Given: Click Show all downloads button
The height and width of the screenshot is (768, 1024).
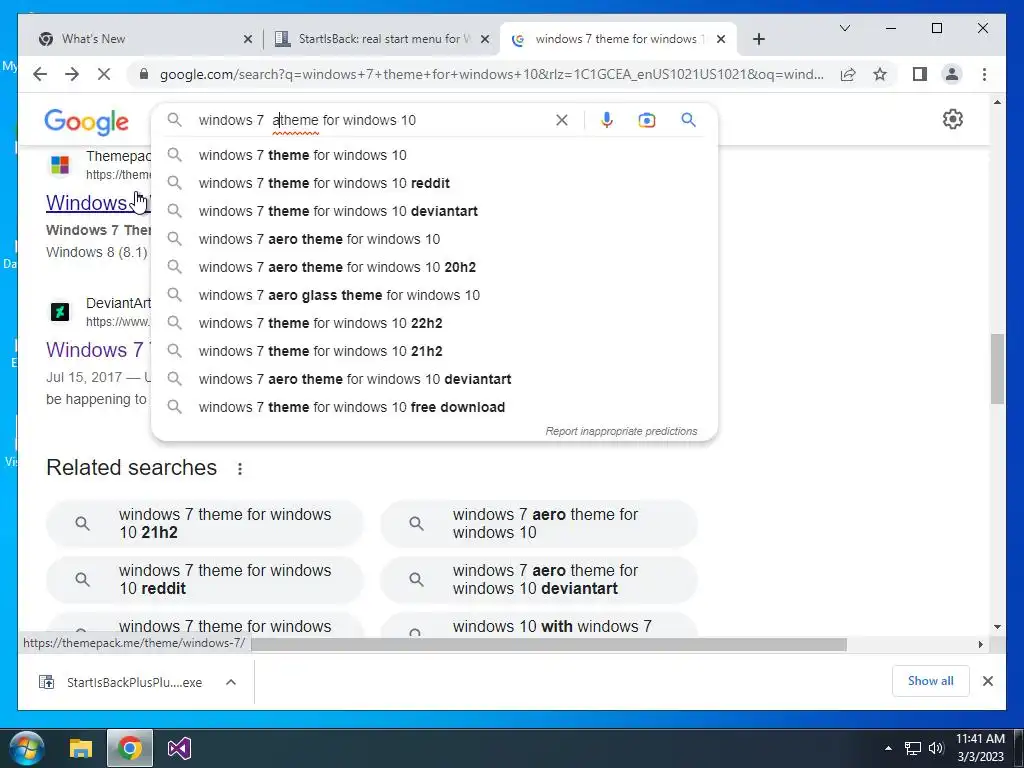Looking at the screenshot, I should pyautogui.click(x=930, y=681).
